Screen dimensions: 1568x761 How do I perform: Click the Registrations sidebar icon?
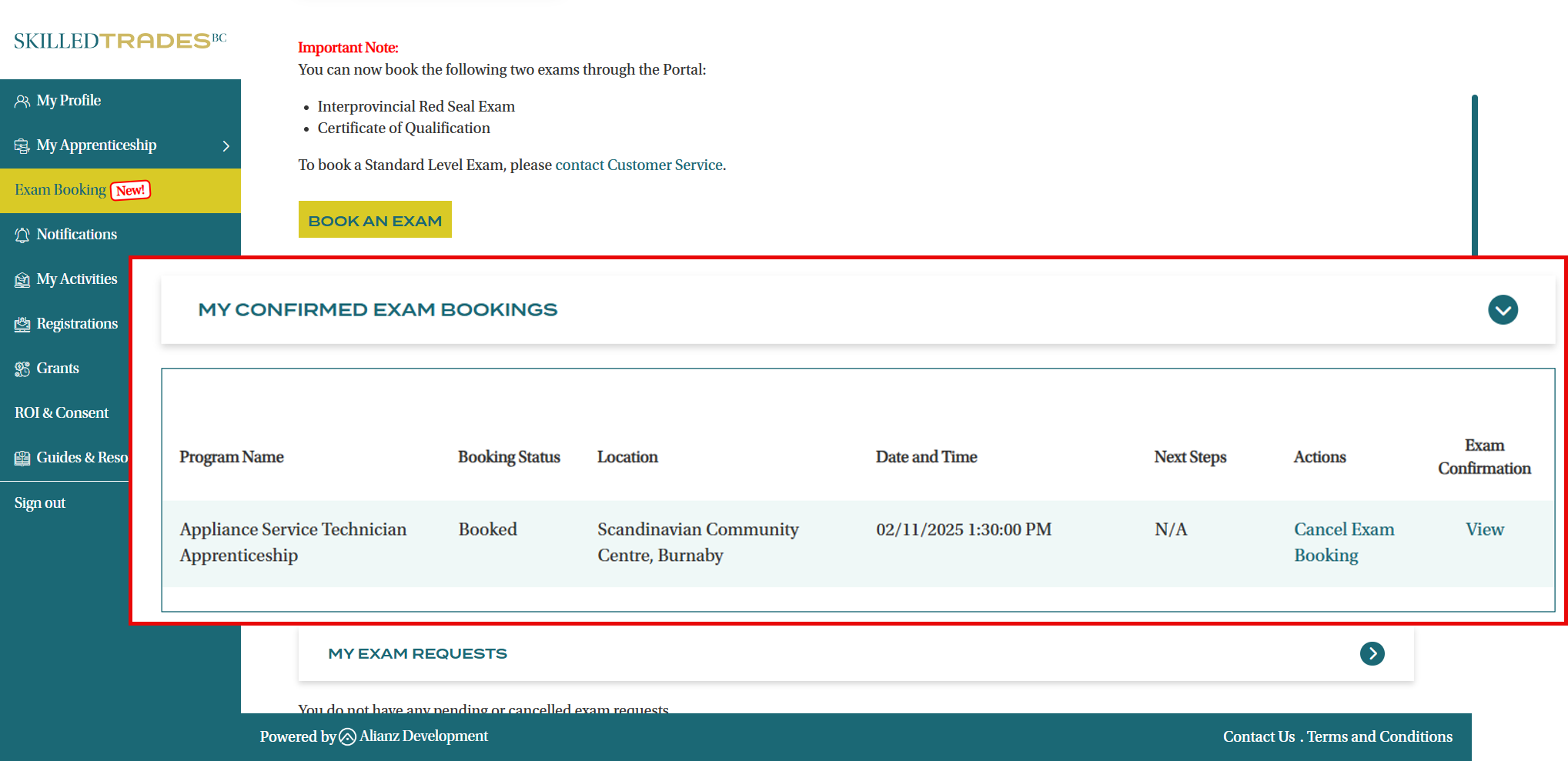[22, 325]
